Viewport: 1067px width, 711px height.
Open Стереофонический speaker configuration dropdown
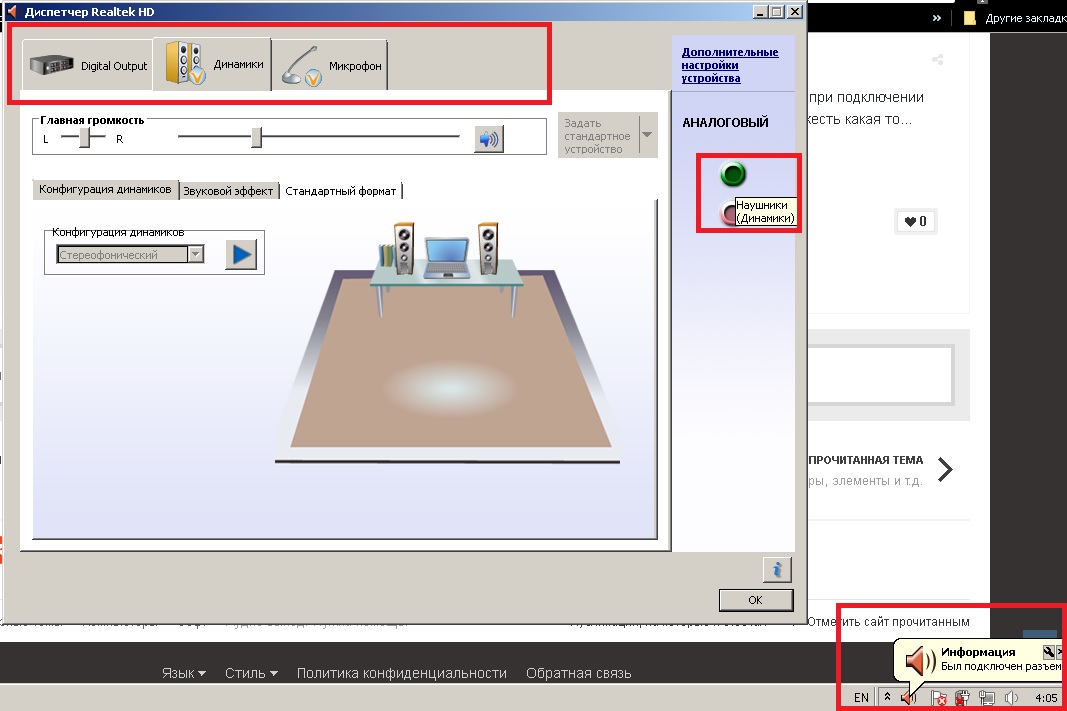point(131,254)
